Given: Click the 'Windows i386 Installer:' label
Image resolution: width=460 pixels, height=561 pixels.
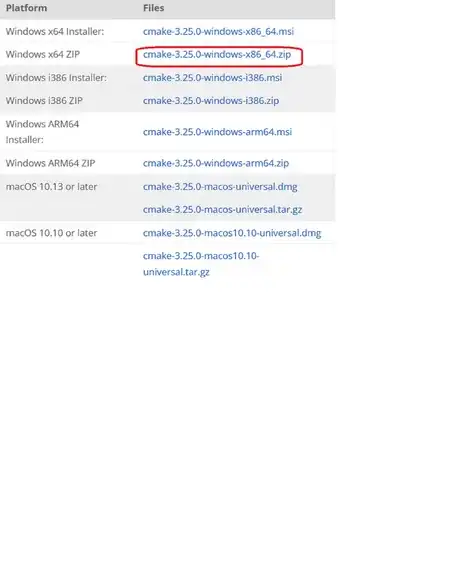Looking at the screenshot, I should pyautogui.click(x=56, y=78).
